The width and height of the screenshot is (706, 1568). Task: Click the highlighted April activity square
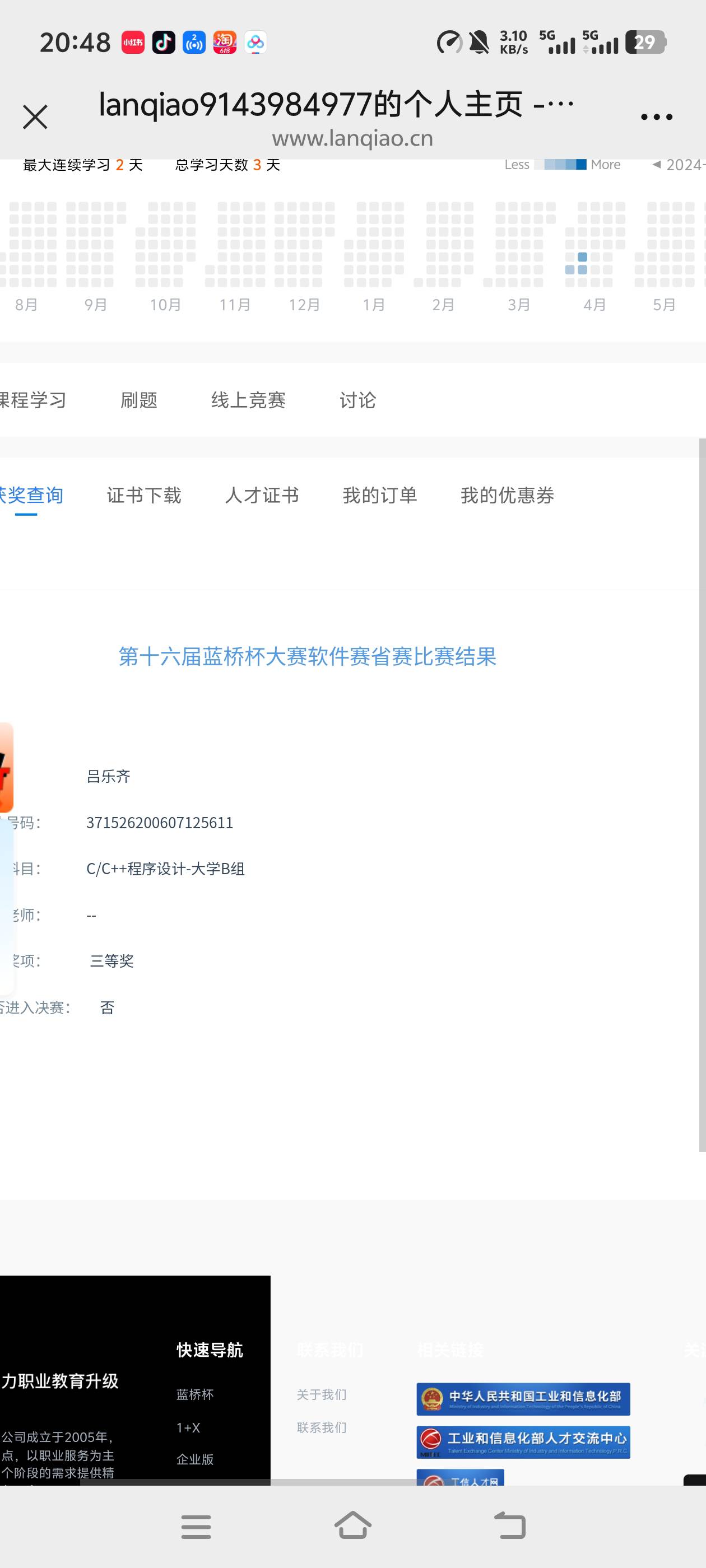coord(582,257)
